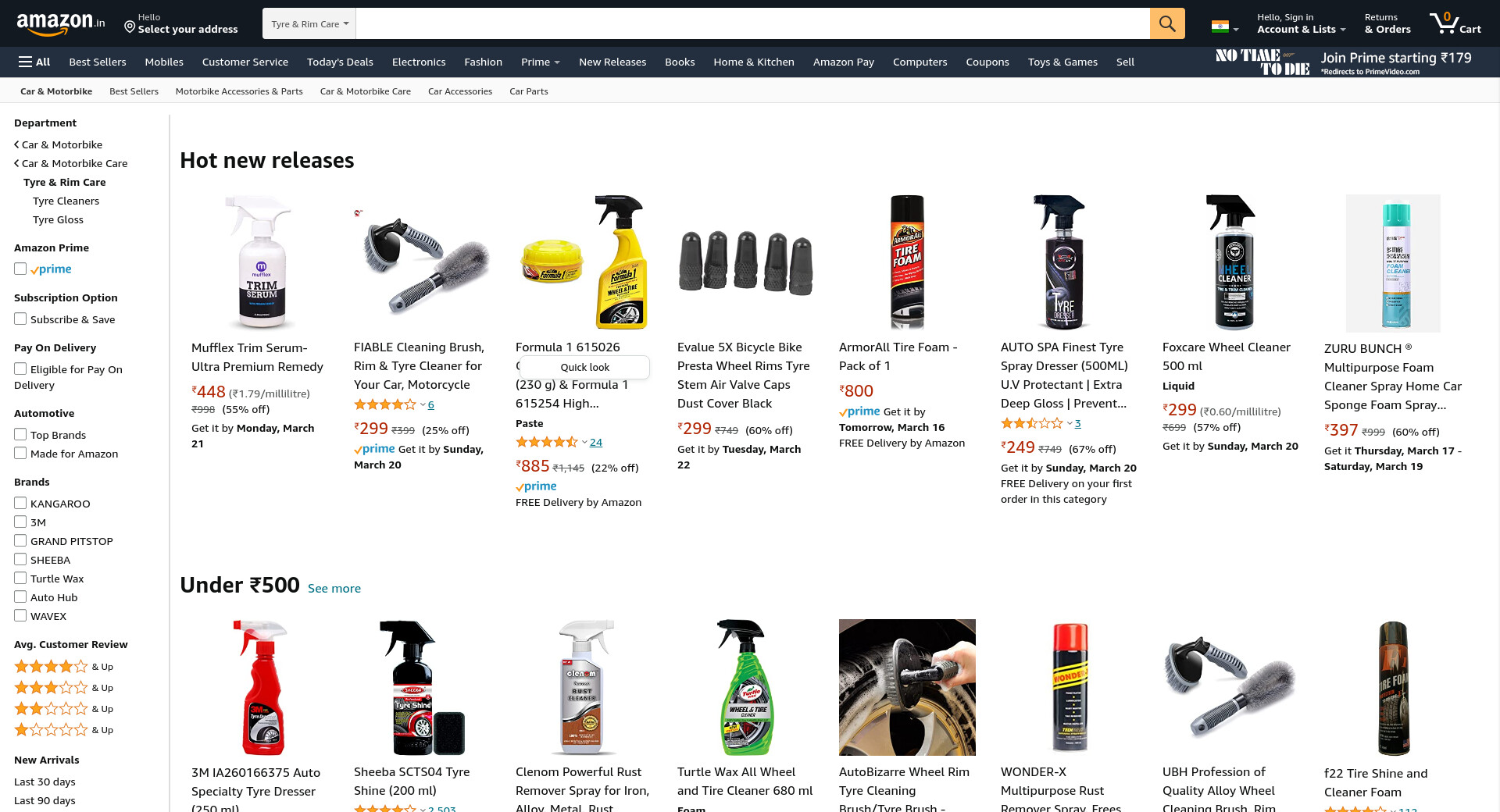Open the Today's Deals menu item
This screenshot has height=812, width=1500.
340,62
